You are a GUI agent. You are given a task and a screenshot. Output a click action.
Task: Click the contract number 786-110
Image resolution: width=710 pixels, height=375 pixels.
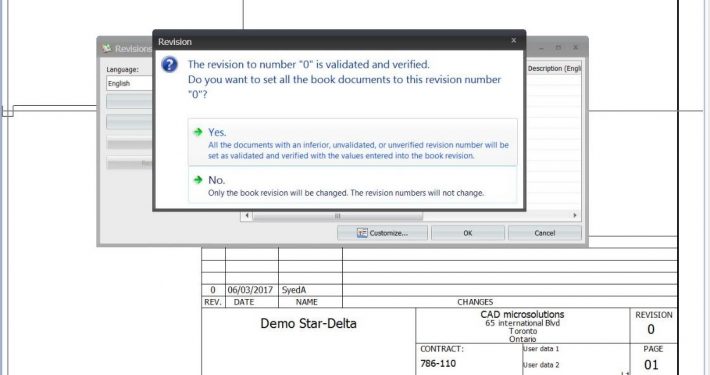tap(438, 363)
